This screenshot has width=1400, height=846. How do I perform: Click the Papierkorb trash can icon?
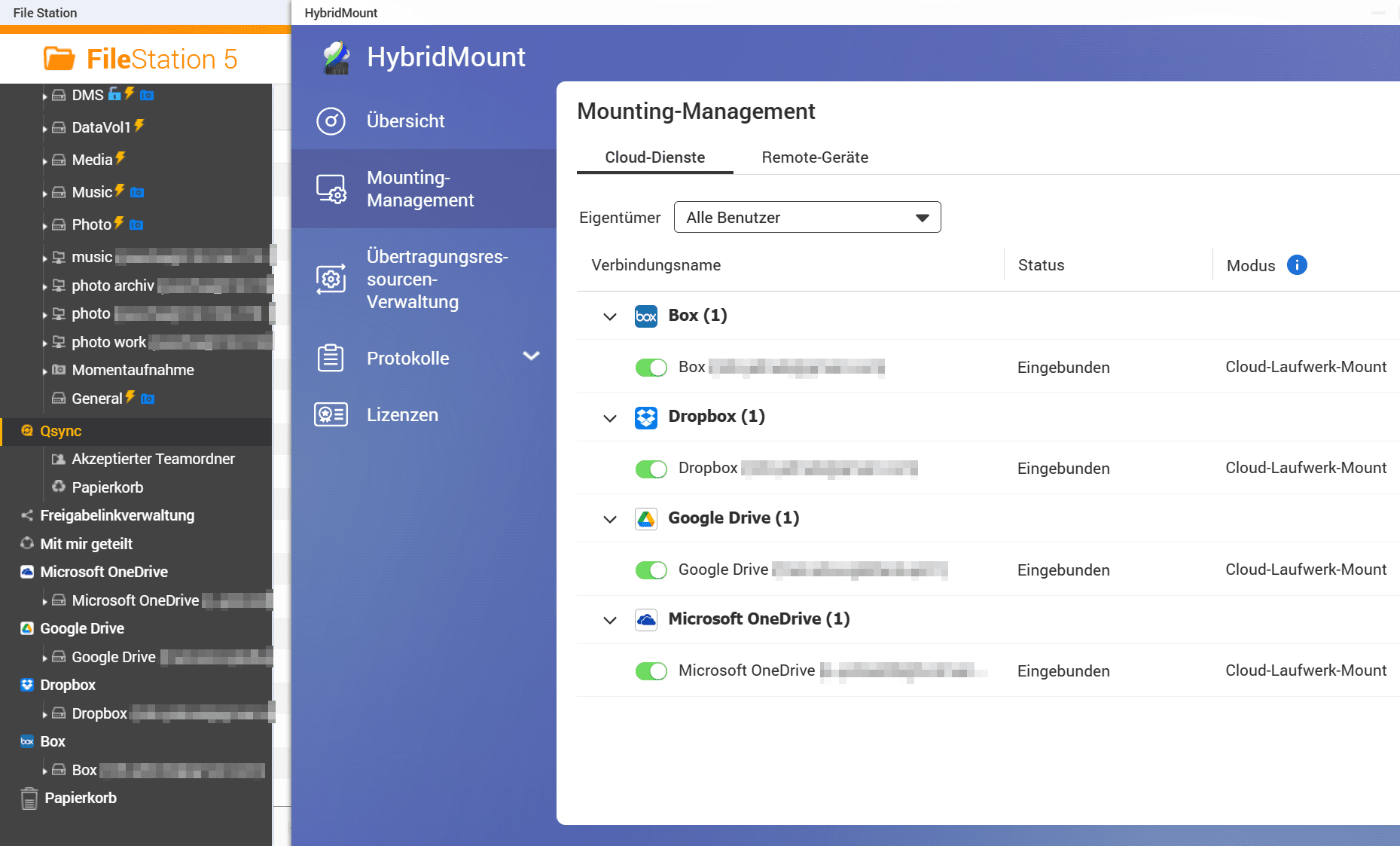click(x=29, y=798)
